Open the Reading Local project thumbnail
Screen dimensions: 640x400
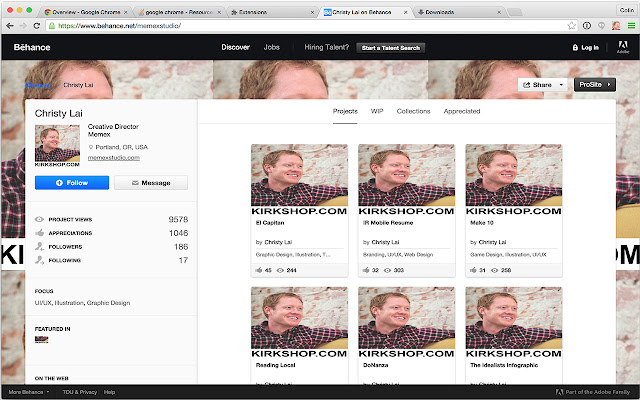pyautogui.click(x=299, y=322)
